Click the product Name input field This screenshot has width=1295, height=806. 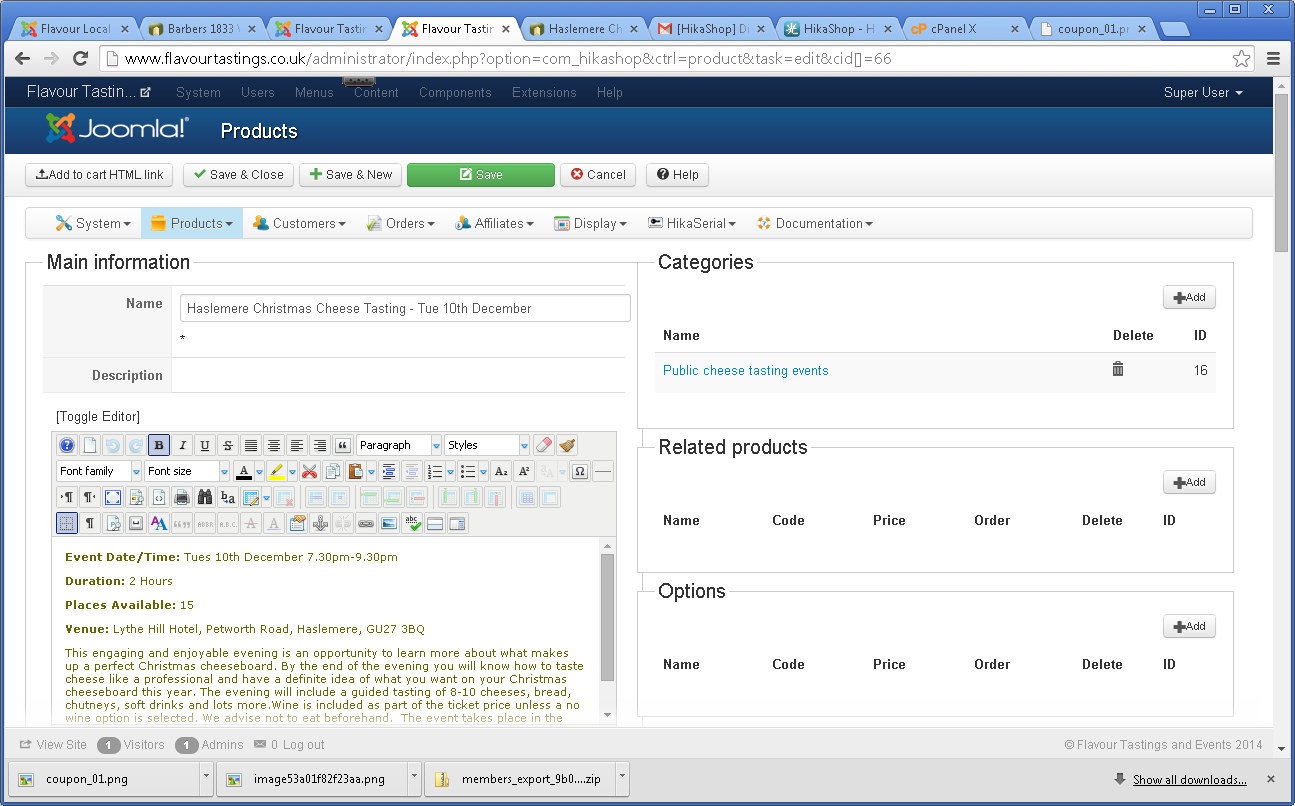click(x=405, y=308)
